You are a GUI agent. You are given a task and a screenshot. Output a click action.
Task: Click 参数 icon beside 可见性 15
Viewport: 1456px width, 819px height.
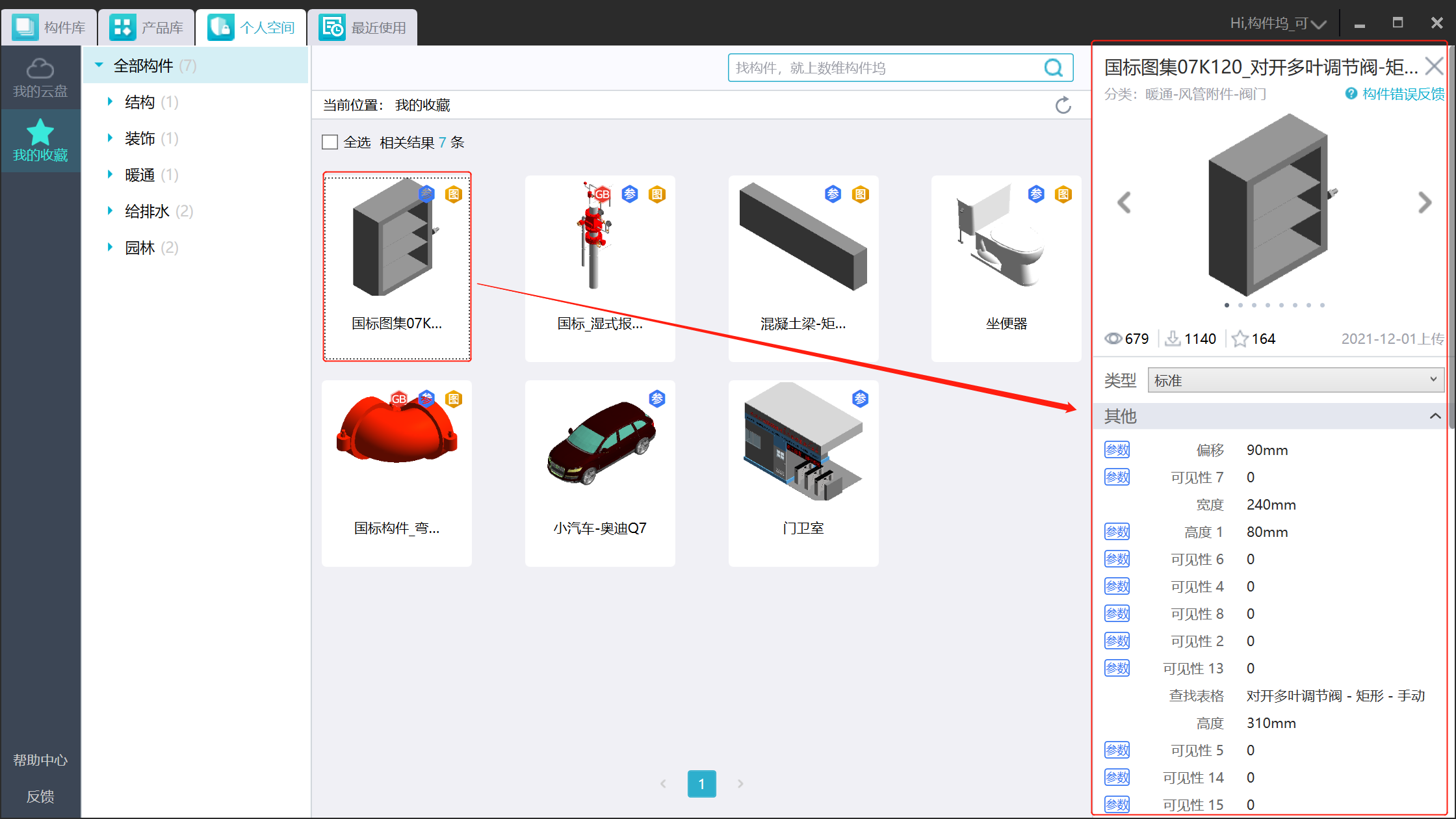[x=1117, y=805]
